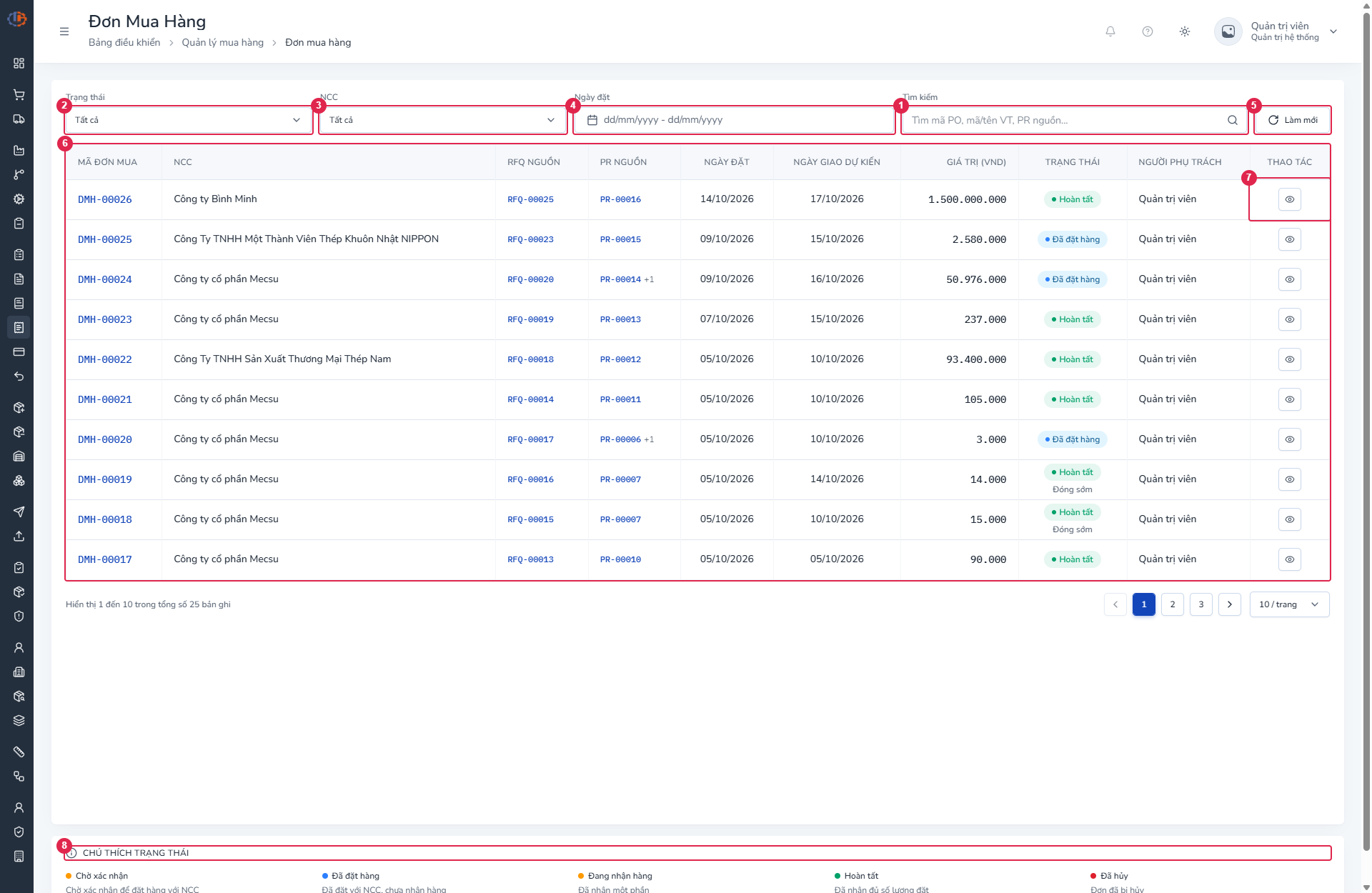Open the ruler sidebar icon
1372x893 pixels.
[19, 752]
